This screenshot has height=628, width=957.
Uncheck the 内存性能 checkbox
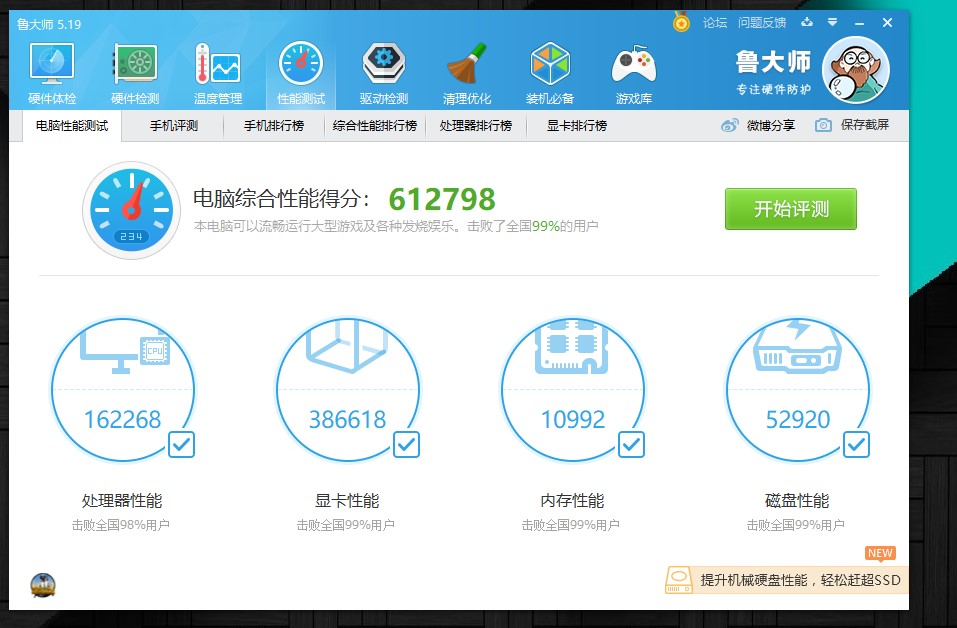tap(632, 444)
